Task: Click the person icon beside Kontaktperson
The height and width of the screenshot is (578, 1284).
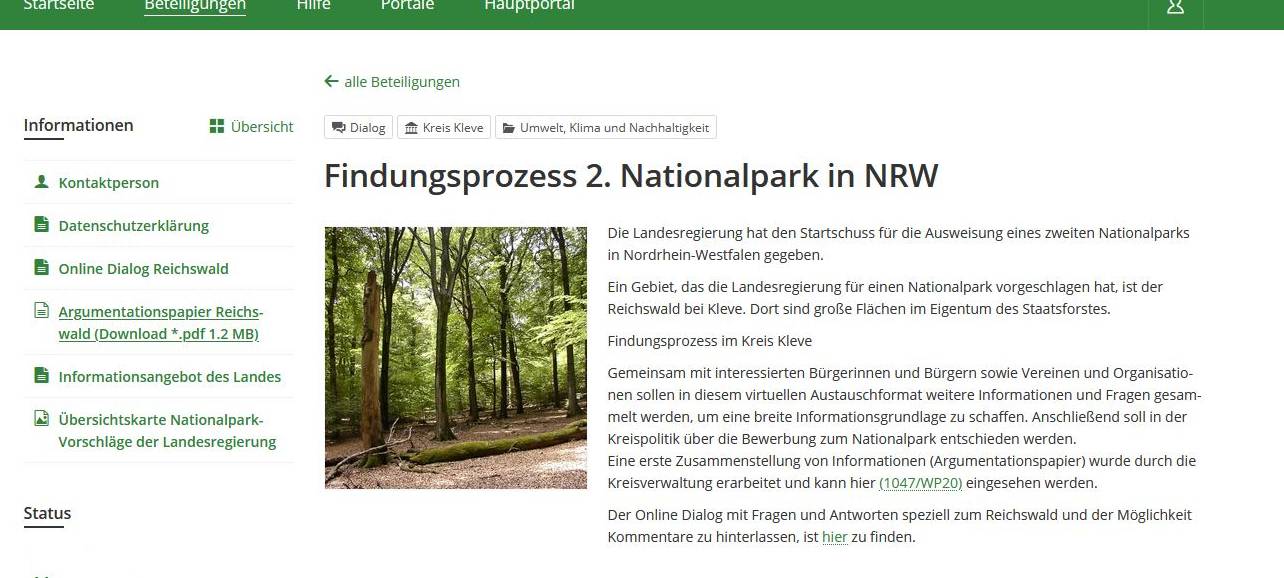Action: pos(40,182)
